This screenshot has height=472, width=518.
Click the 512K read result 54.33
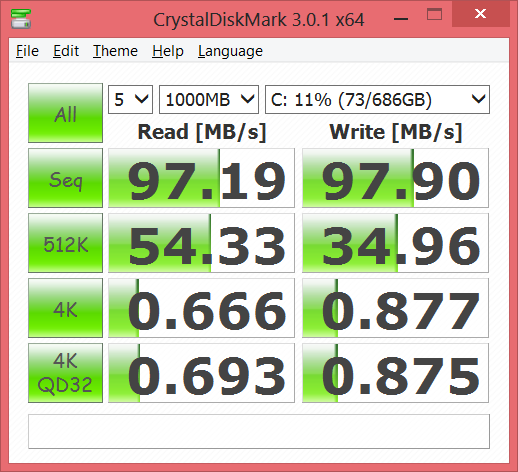pos(201,243)
